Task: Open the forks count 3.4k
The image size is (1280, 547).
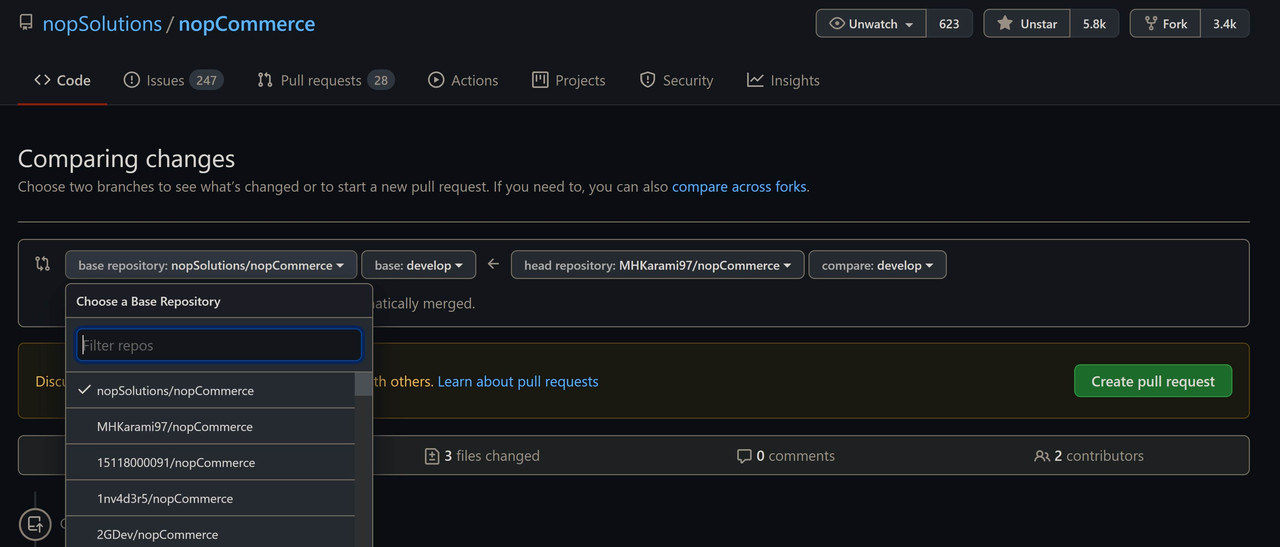Action: tap(1224, 23)
